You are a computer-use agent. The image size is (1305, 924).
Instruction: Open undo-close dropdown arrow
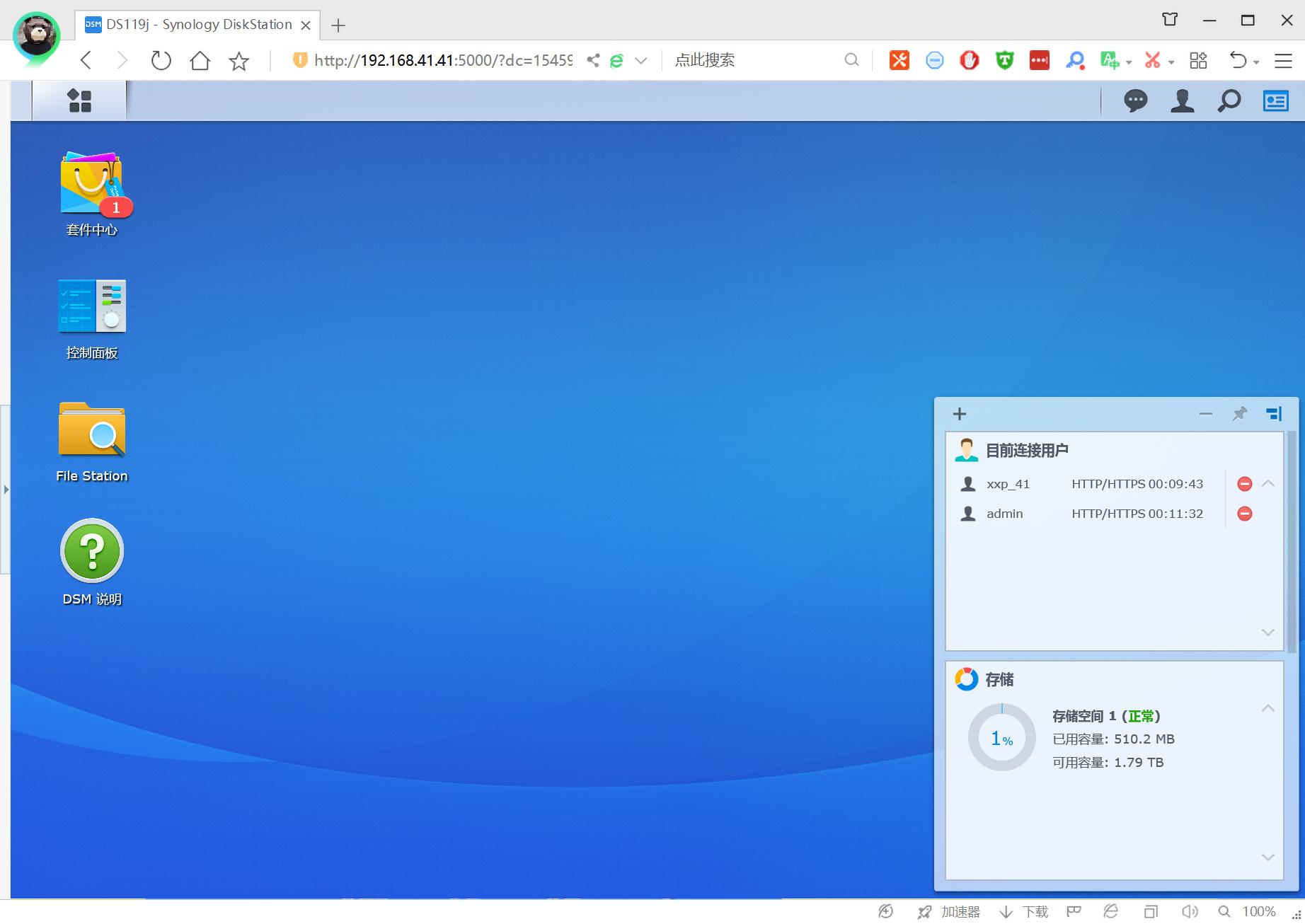click(1256, 62)
